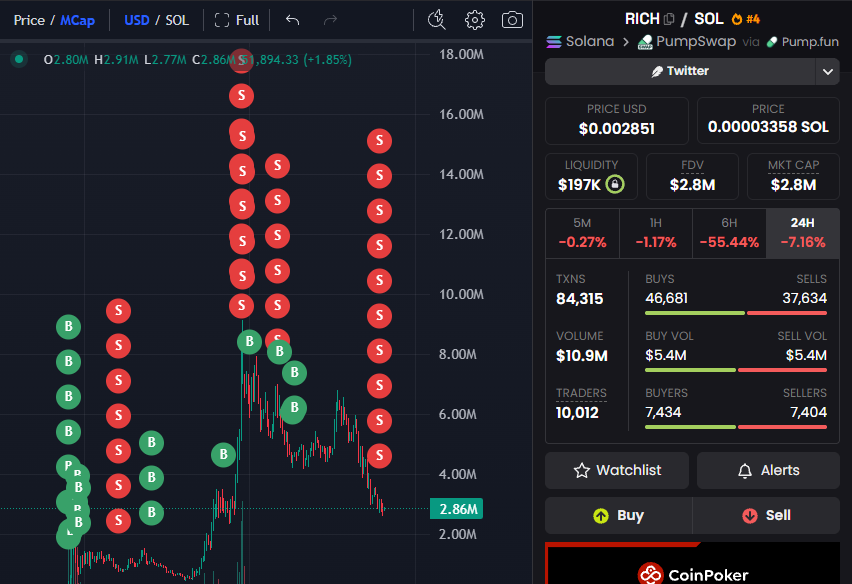The width and height of the screenshot is (852, 584).
Task: Redo the chart action
Action: 330,20
